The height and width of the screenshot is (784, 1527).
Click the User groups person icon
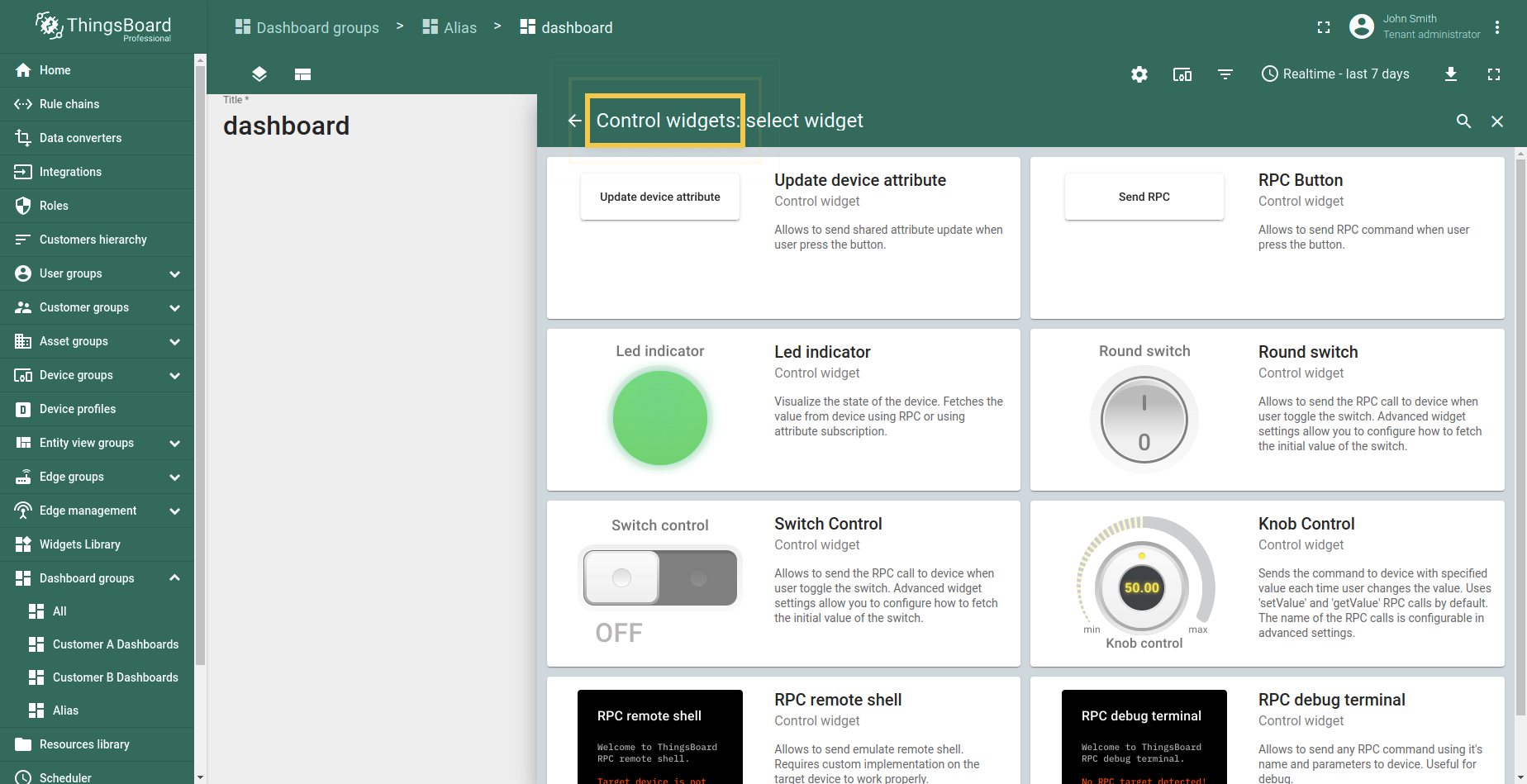[x=23, y=273]
